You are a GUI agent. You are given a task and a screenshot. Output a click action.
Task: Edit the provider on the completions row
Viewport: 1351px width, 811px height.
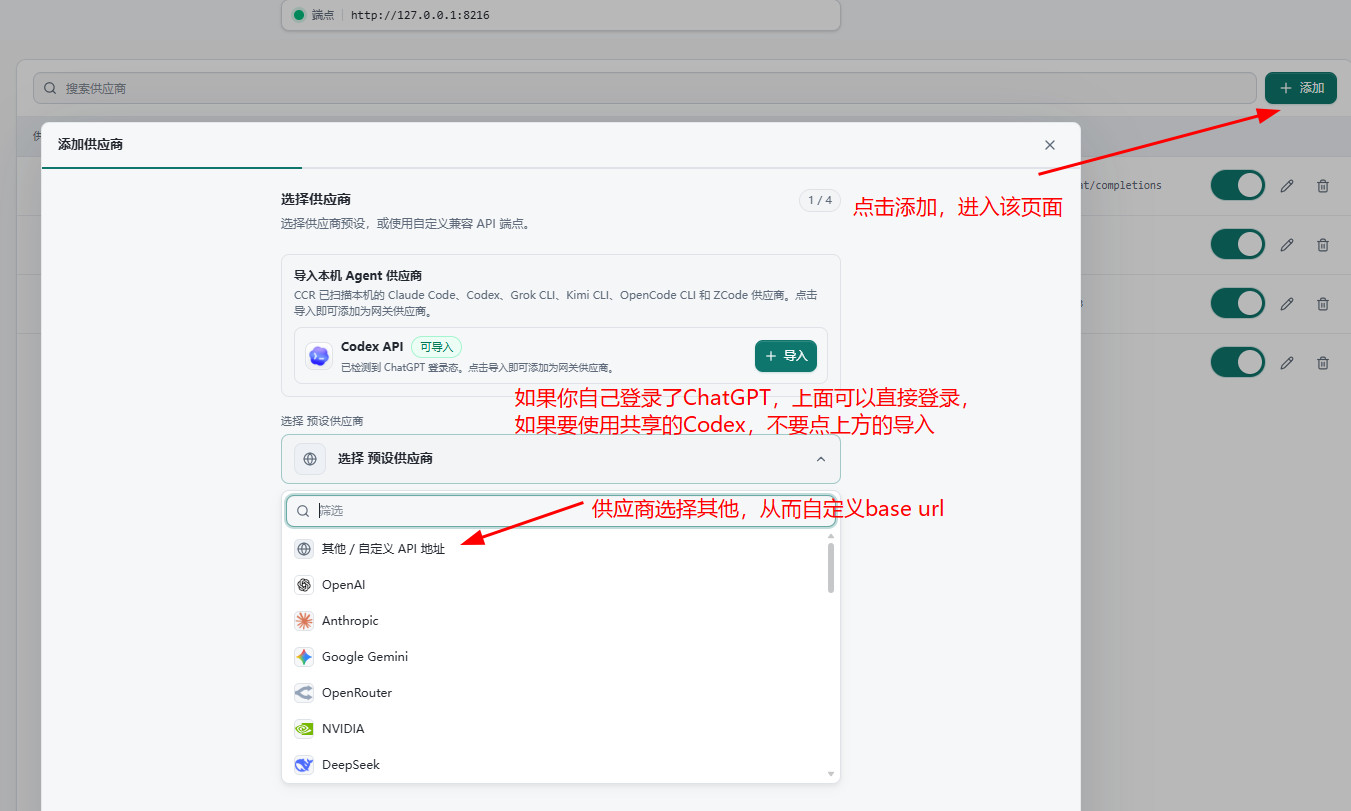pyautogui.click(x=1287, y=185)
